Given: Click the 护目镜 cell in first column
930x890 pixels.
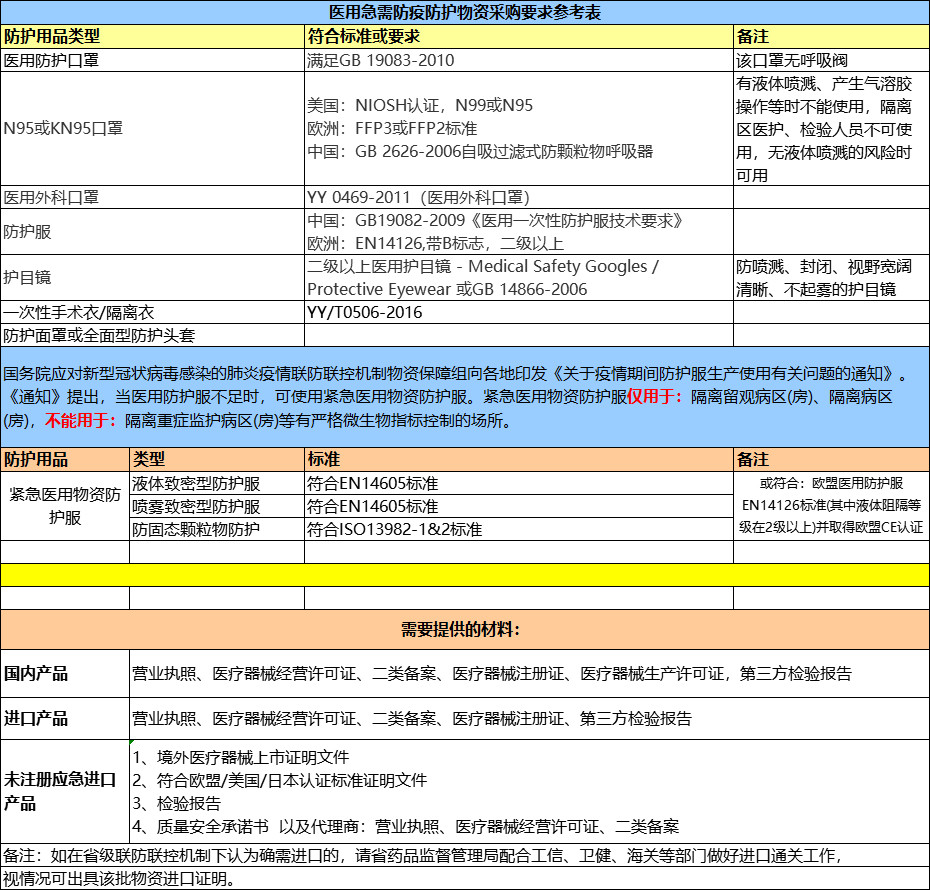Looking at the screenshot, I should click(152, 278).
